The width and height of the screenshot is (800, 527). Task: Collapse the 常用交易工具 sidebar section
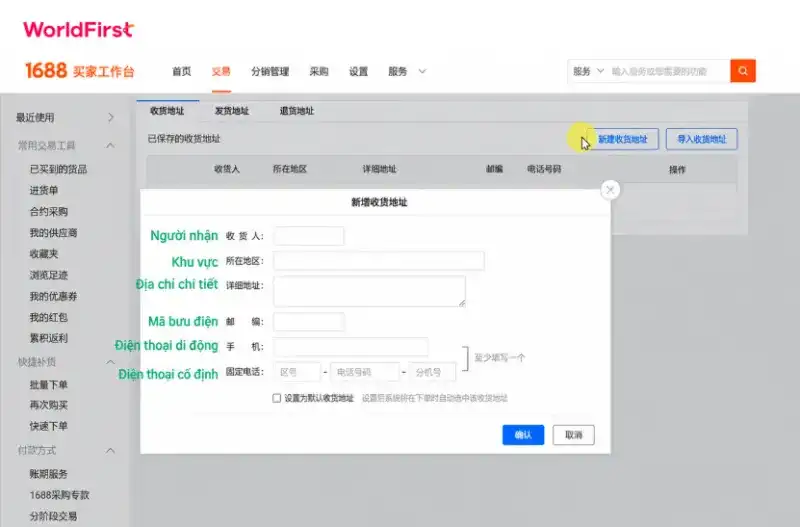(x=110, y=146)
